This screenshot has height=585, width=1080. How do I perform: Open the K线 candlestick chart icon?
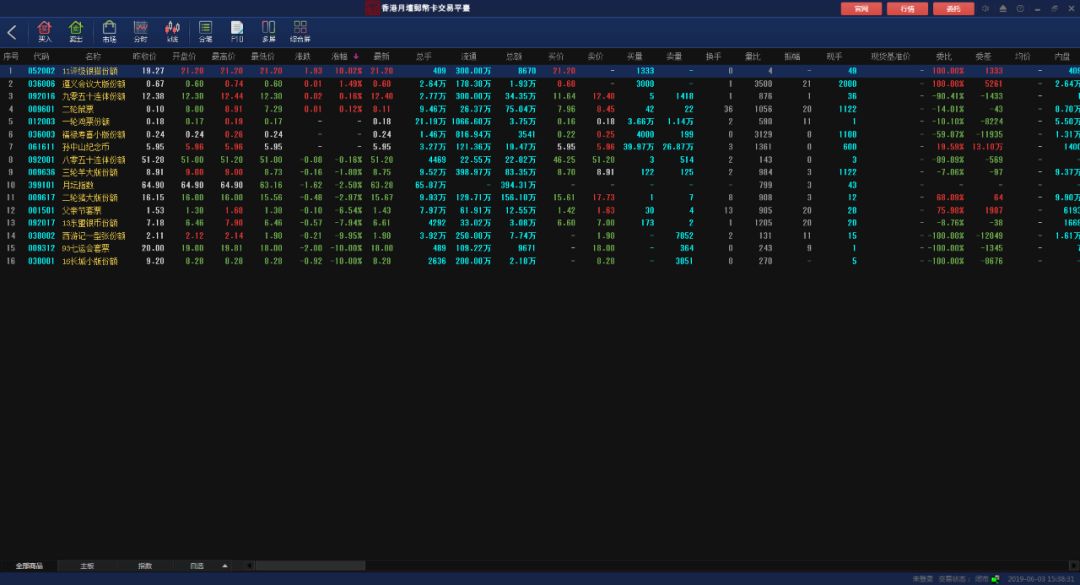[172, 32]
